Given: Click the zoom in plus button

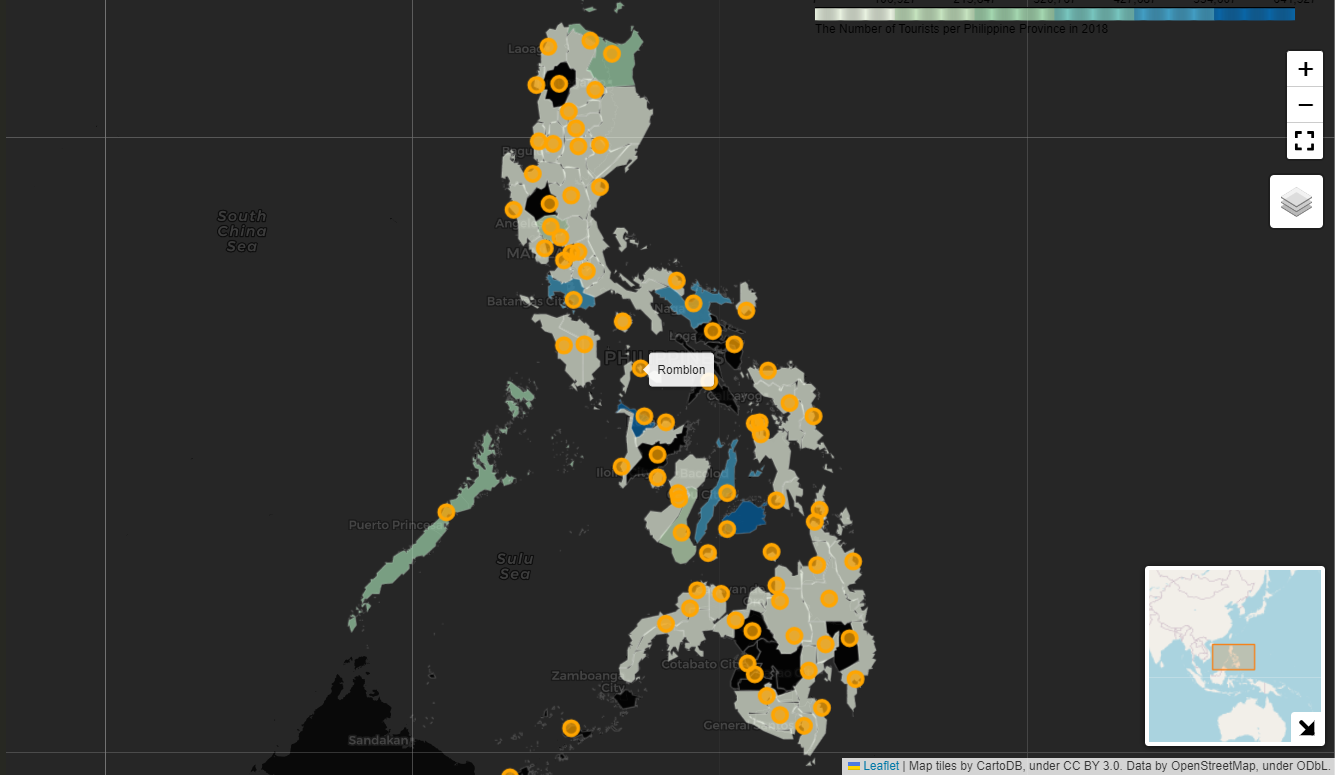Looking at the screenshot, I should 1304,69.
